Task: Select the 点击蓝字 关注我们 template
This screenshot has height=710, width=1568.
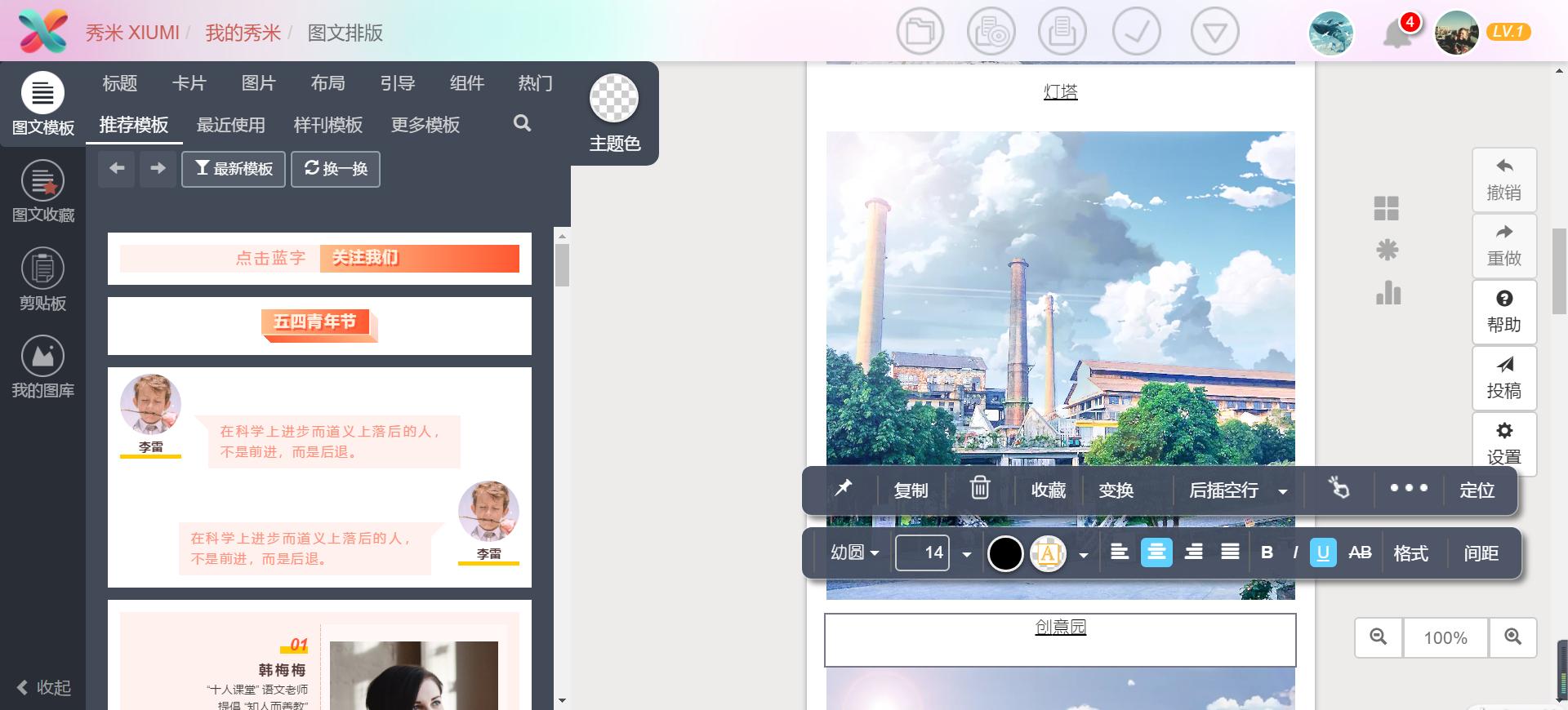Action: (x=319, y=259)
